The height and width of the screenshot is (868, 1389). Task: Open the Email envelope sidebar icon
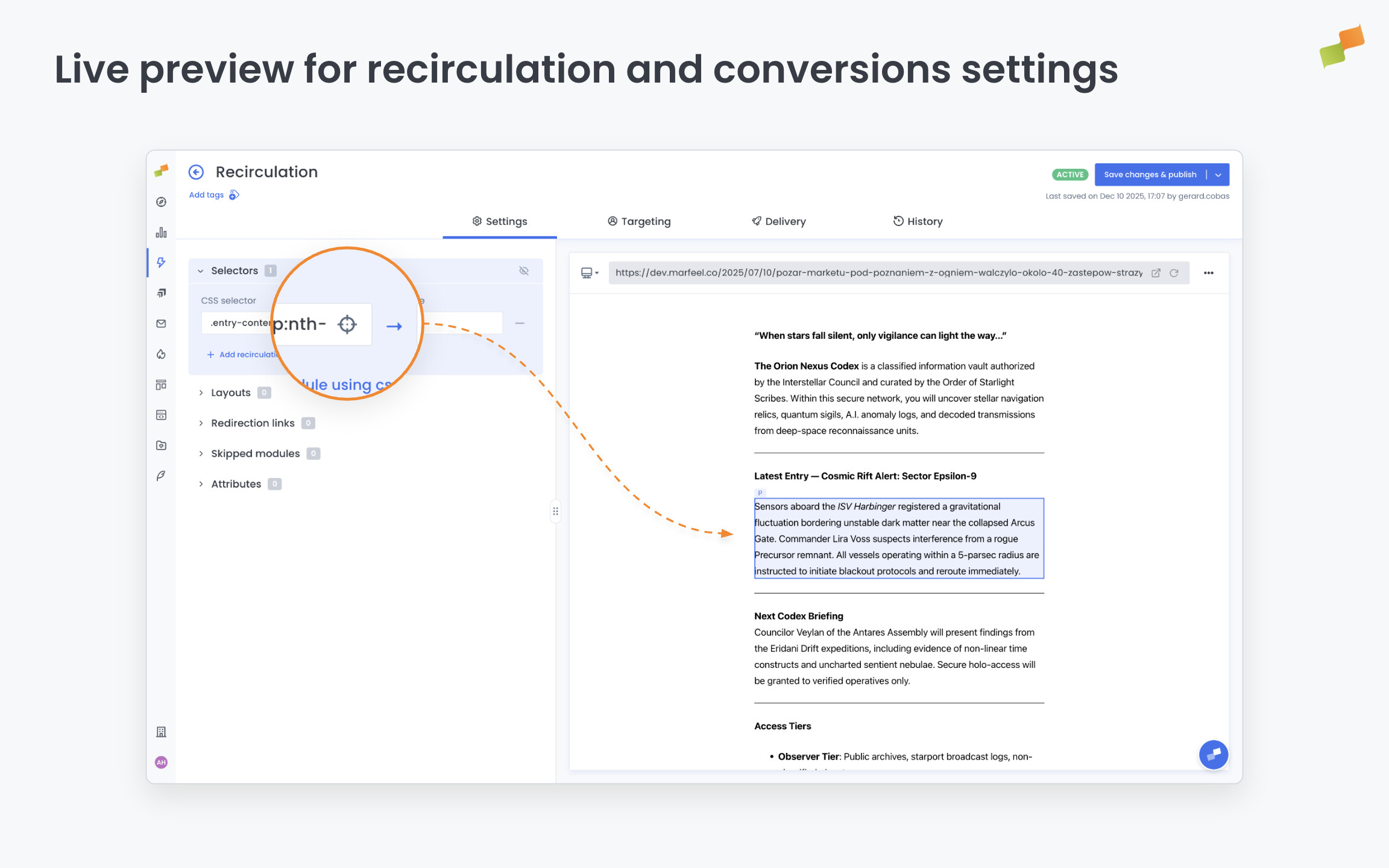coord(161,324)
